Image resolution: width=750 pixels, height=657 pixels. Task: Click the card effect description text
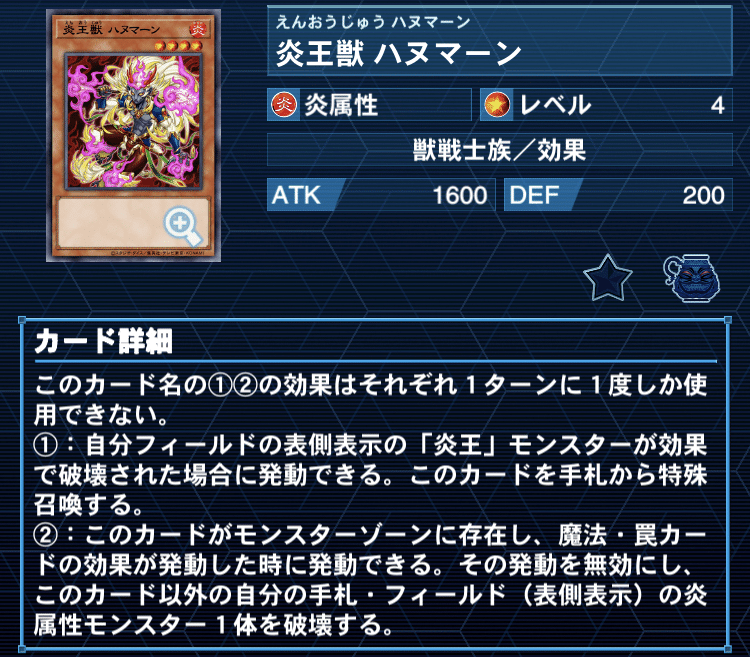pyautogui.click(x=371, y=504)
